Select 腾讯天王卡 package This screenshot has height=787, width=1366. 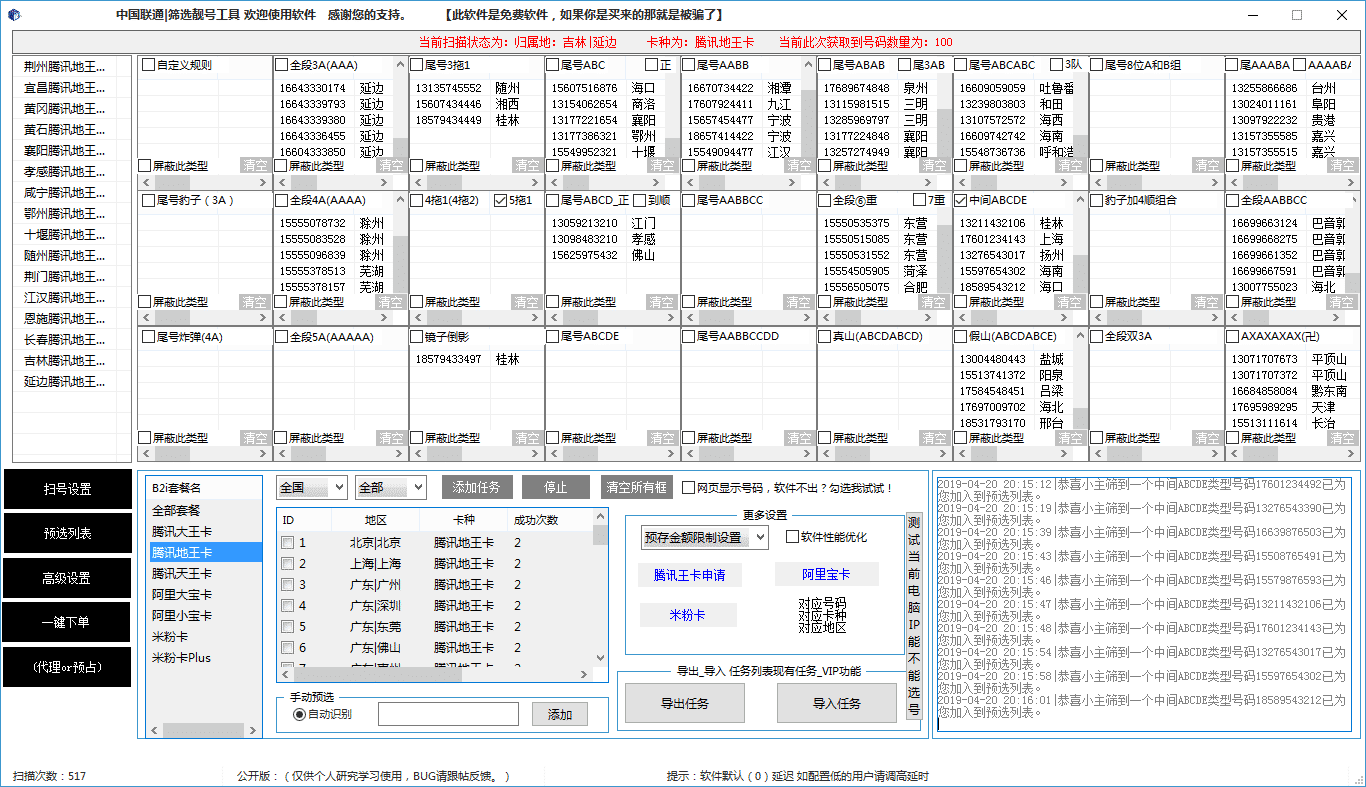(x=182, y=573)
